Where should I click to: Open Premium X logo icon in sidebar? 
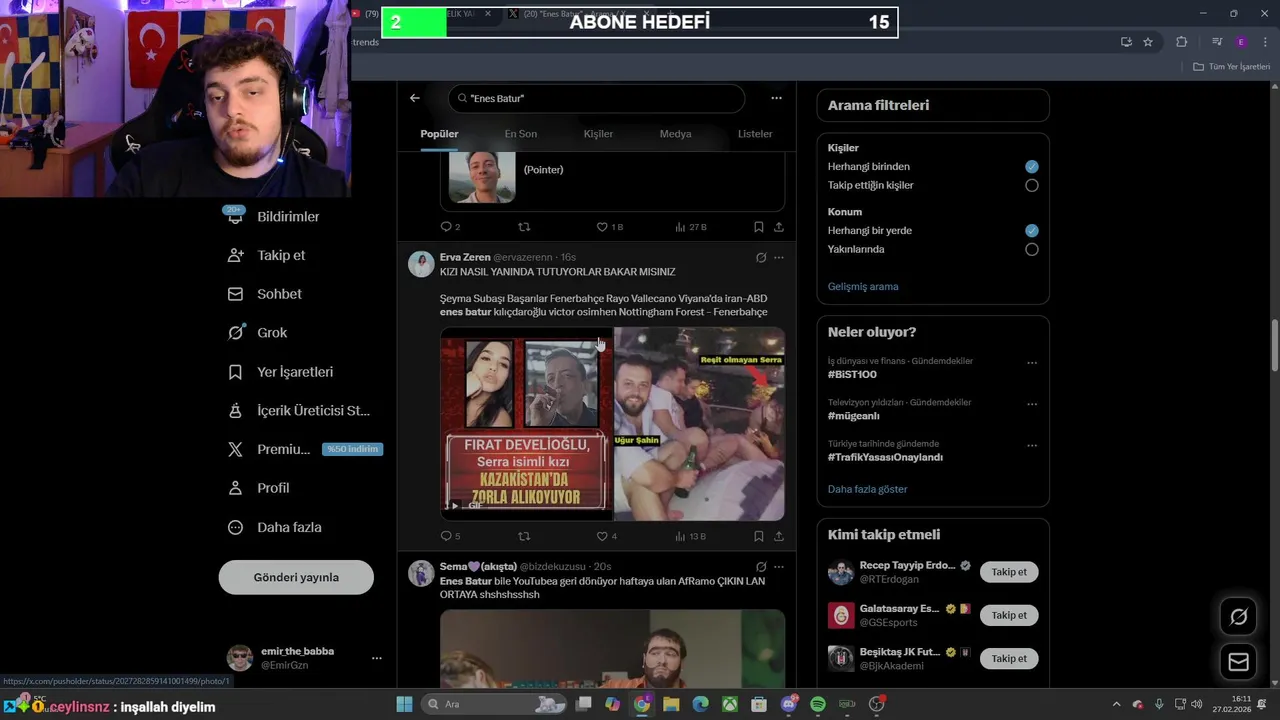(235, 449)
